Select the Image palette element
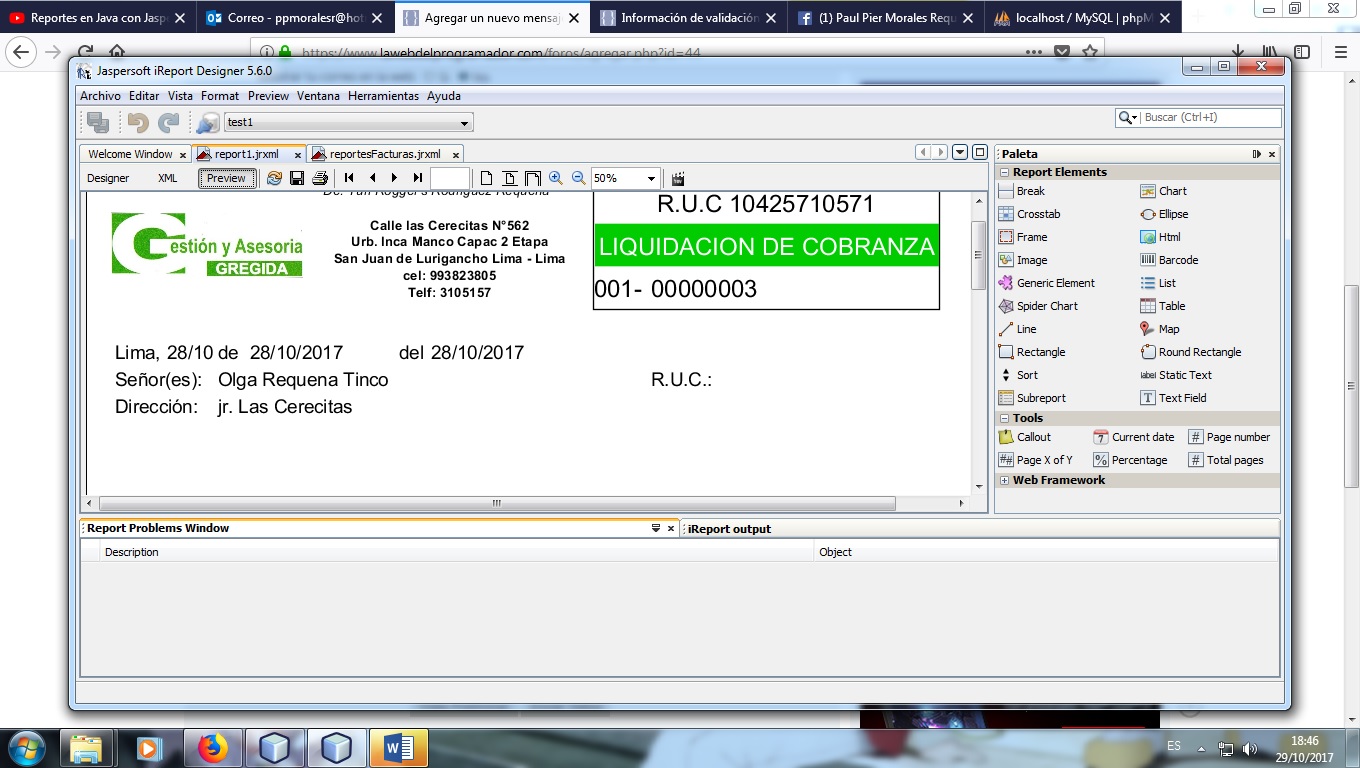The width and height of the screenshot is (1360, 768). [1023, 260]
